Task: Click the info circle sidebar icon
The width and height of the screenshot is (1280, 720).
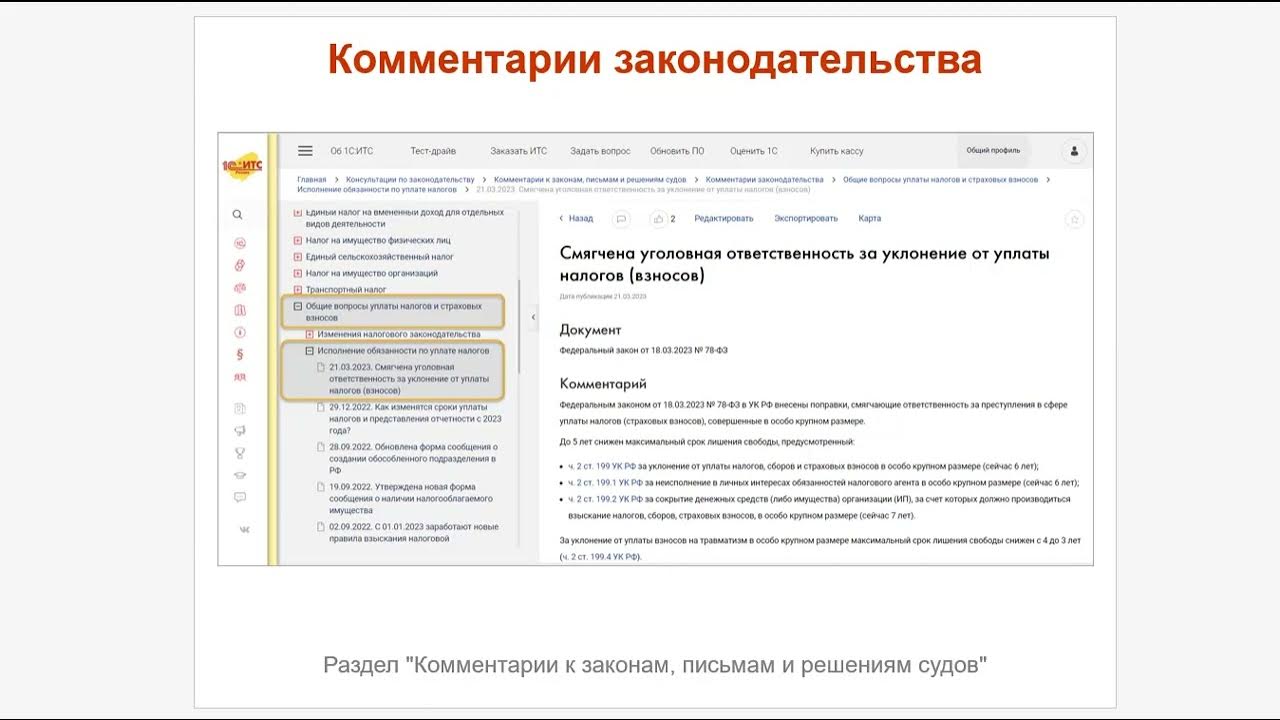Action: coord(239,332)
